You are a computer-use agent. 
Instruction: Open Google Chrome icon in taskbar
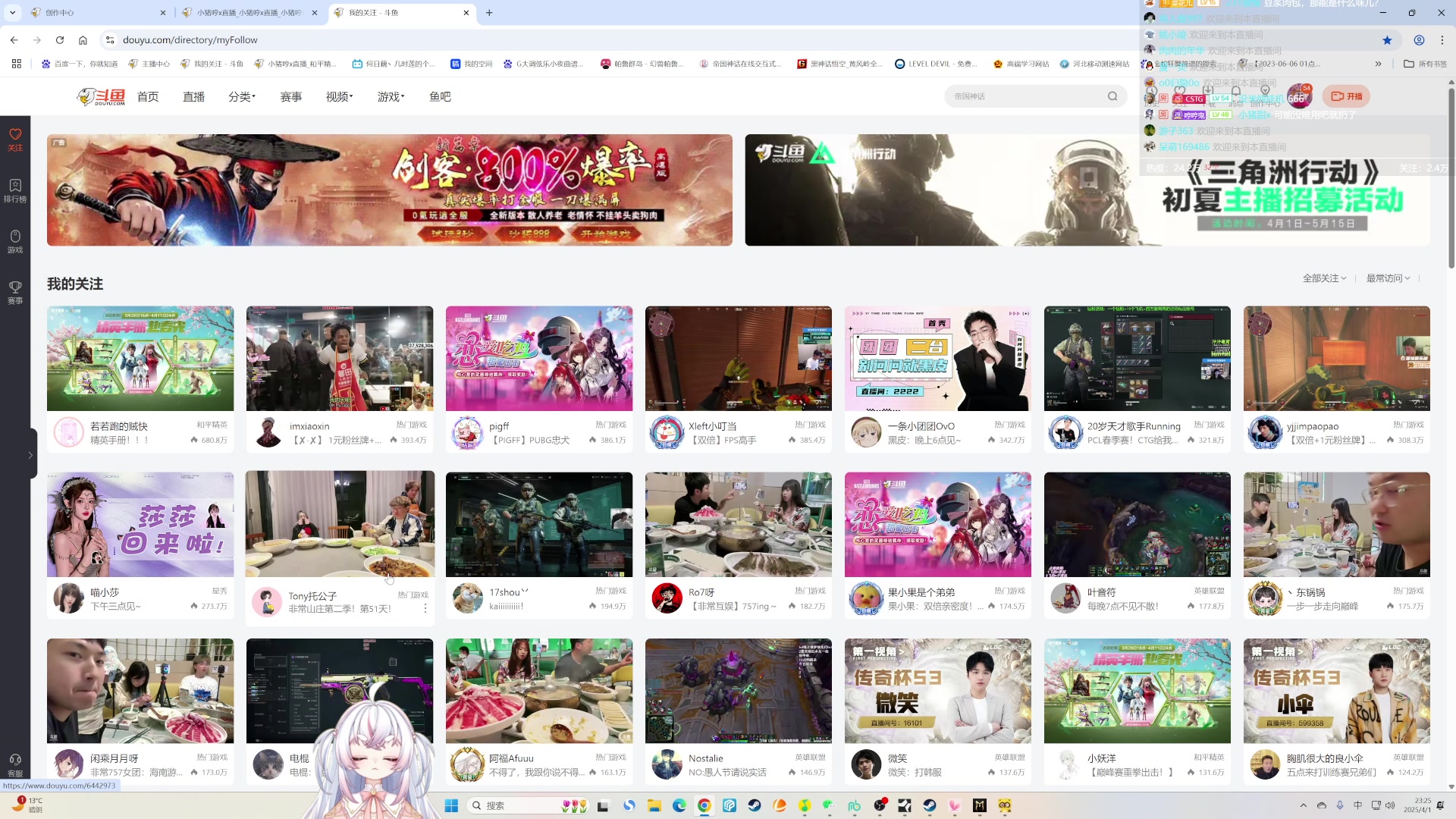click(704, 805)
